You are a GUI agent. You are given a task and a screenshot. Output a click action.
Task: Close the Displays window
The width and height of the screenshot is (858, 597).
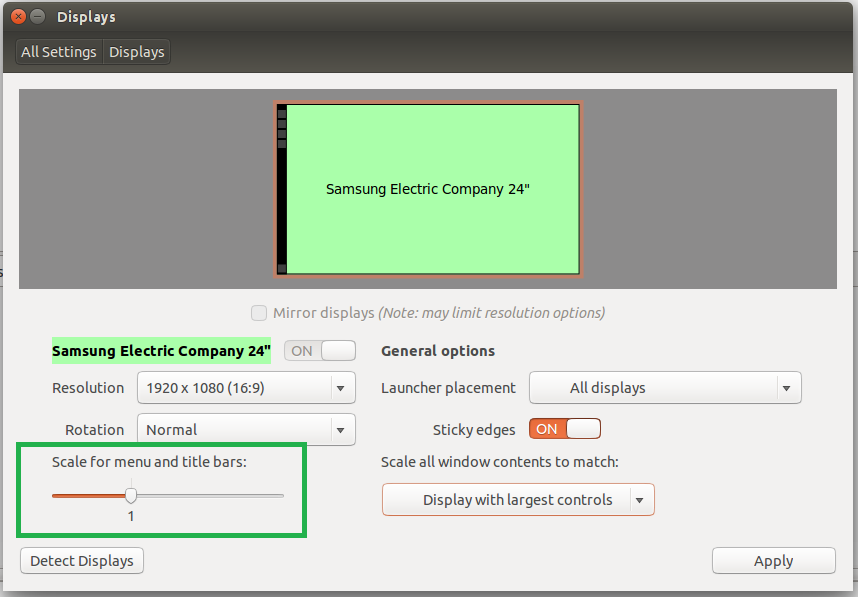(16, 17)
